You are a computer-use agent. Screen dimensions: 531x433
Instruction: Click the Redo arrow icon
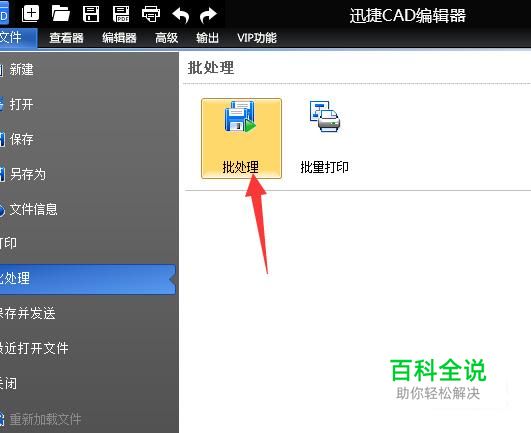(208, 15)
